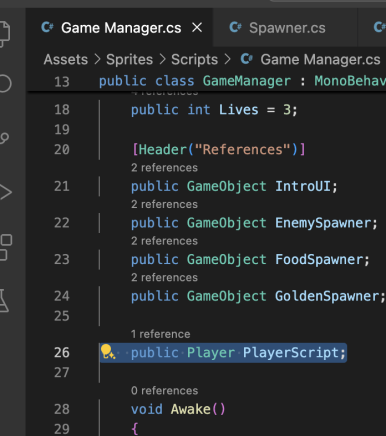Open the Extensions icon in activity bar
The height and width of the screenshot is (436, 386).
[5, 247]
